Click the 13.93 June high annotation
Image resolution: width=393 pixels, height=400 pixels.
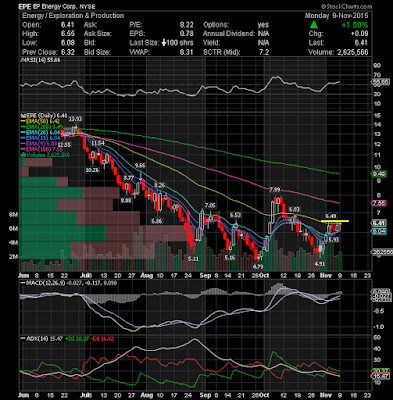tap(75, 119)
